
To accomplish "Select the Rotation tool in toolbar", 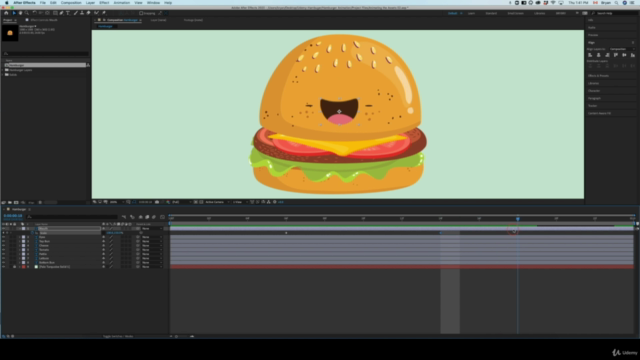I will (34, 13).
